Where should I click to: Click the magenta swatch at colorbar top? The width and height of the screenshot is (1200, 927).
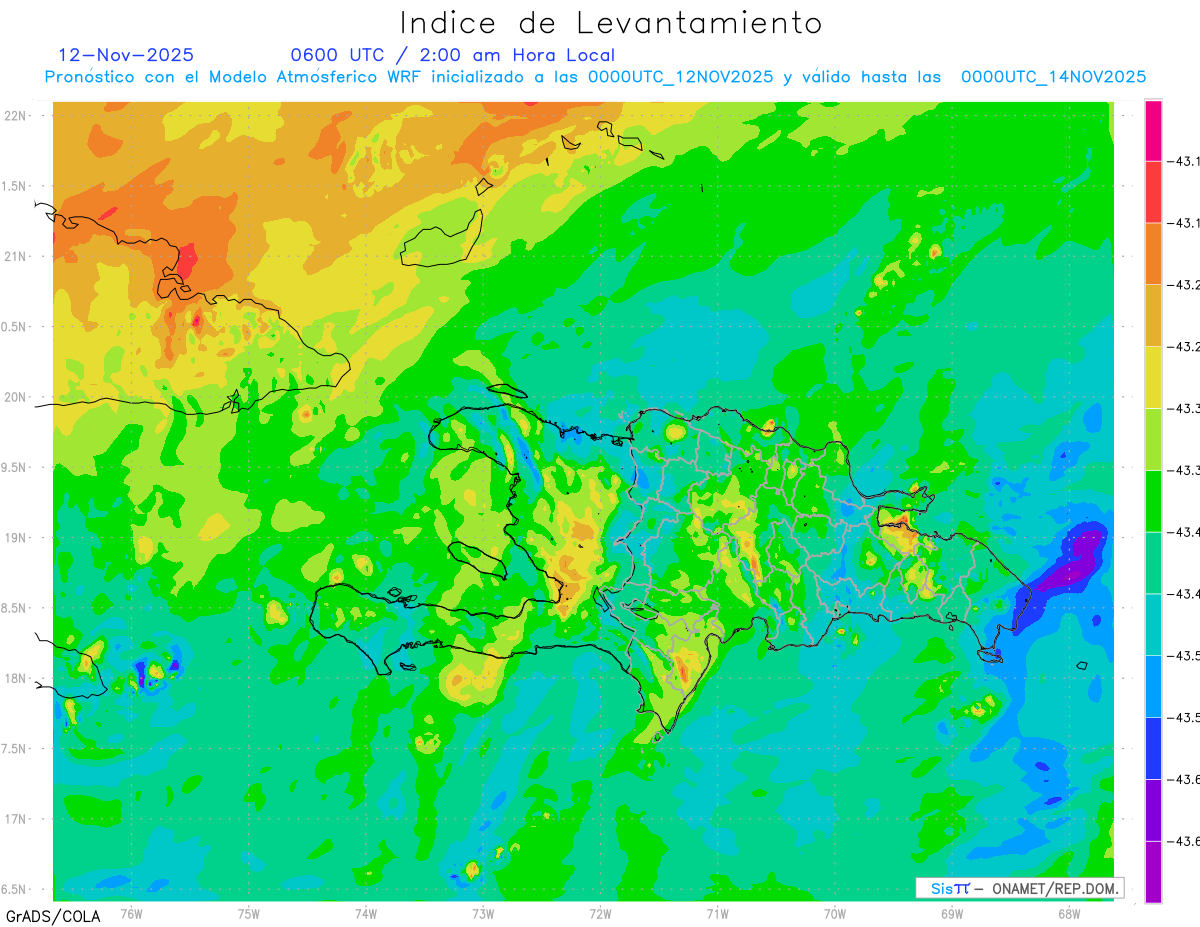pos(1153,130)
